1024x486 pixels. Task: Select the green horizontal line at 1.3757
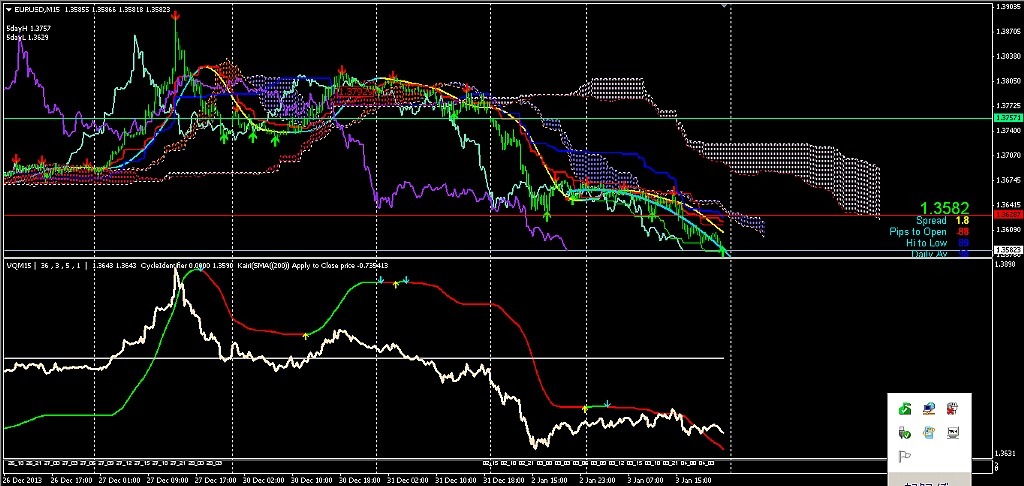click(x=496, y=118)
